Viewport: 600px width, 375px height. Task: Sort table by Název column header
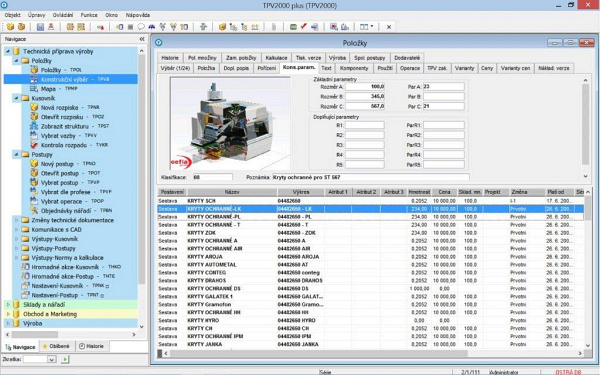(232, 192)
